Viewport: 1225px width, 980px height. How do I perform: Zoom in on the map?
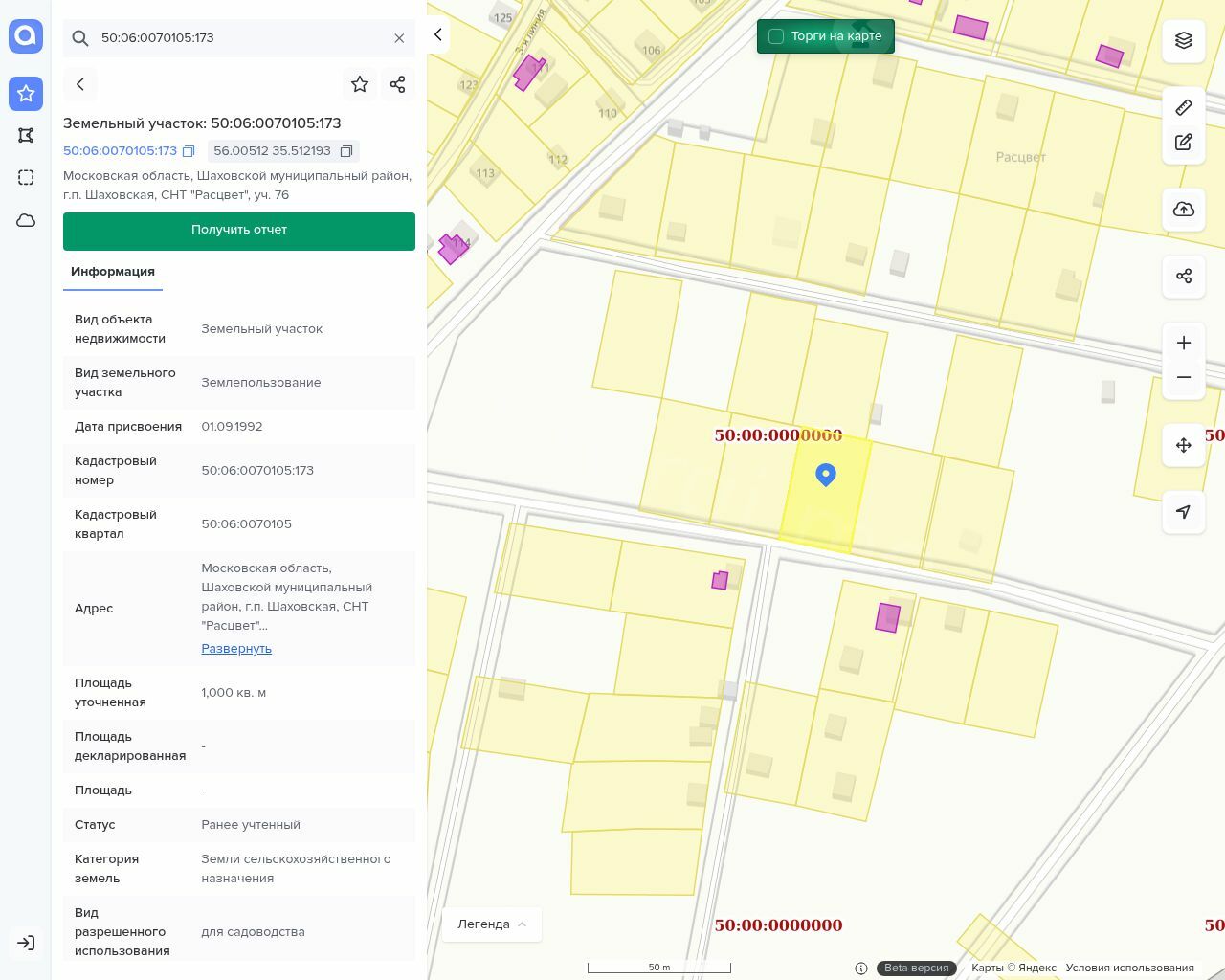click(1183, 343)
